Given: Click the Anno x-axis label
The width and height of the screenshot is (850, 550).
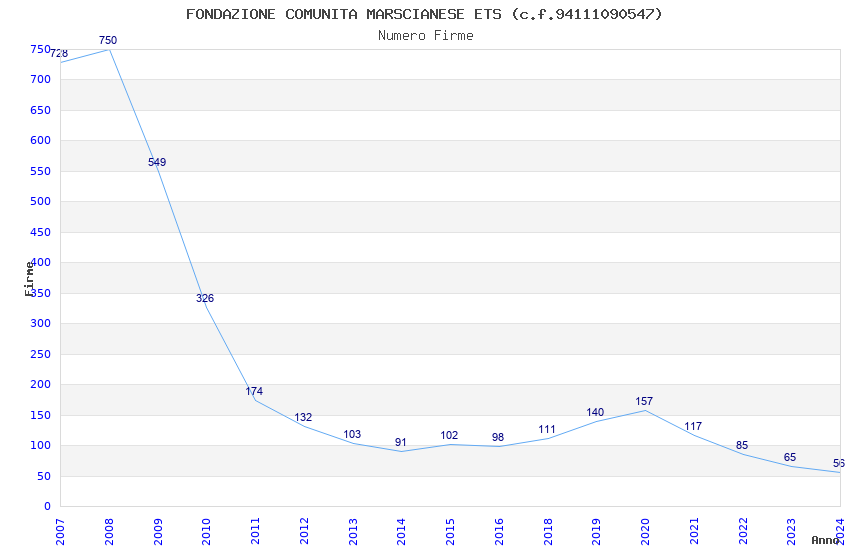Looking at the screenshot, I should [825, 540].
